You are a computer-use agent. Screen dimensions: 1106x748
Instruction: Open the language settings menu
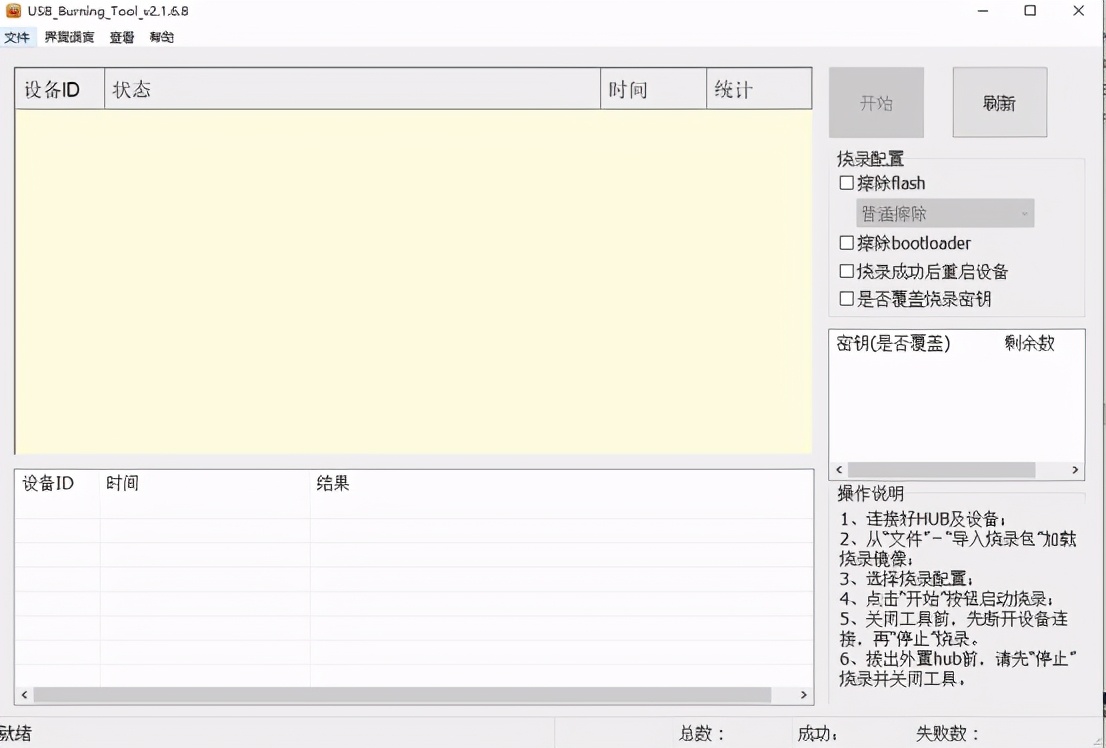pyautogui.click(x=67, y=37)
